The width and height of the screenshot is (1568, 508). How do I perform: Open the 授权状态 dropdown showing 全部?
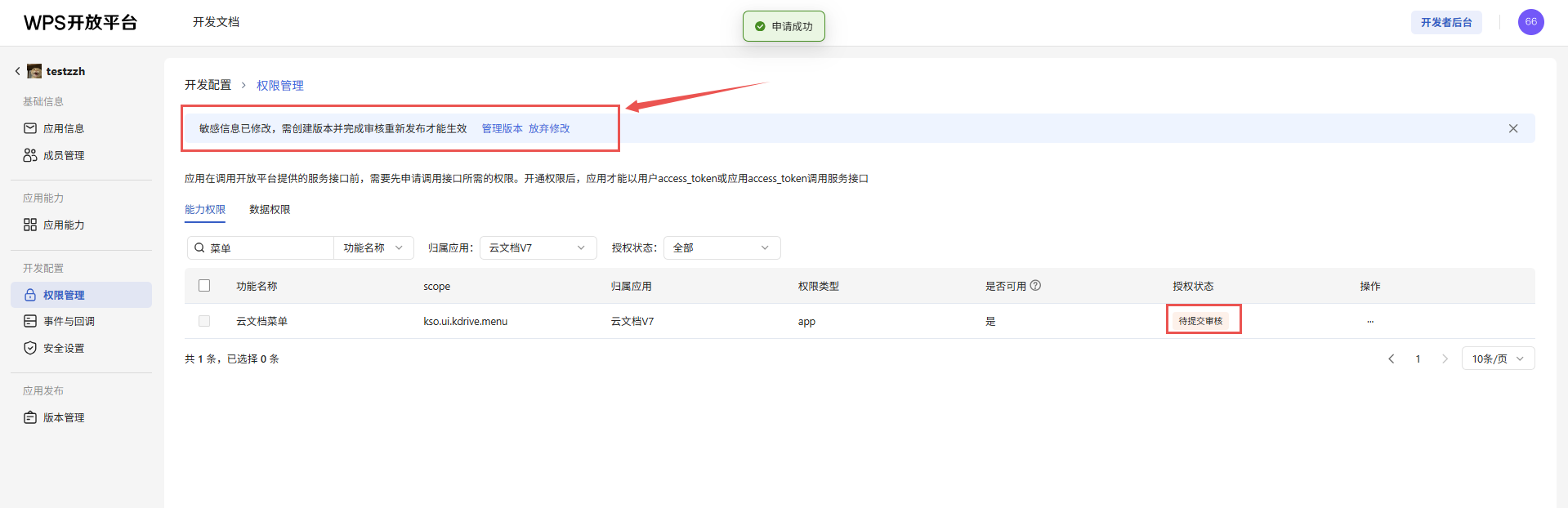721,247
